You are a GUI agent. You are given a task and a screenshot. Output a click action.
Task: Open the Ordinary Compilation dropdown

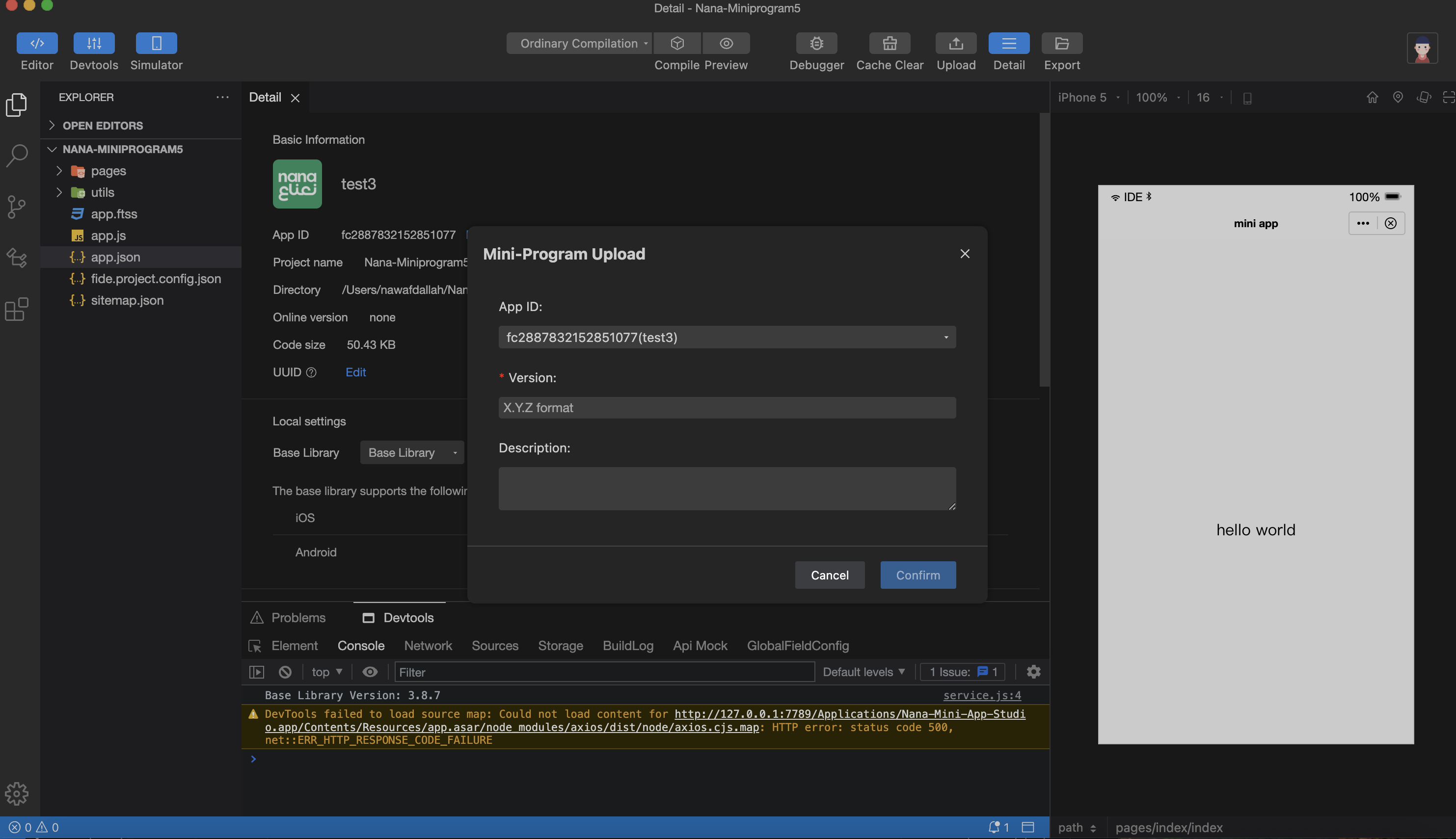click(x=579, y=43)
